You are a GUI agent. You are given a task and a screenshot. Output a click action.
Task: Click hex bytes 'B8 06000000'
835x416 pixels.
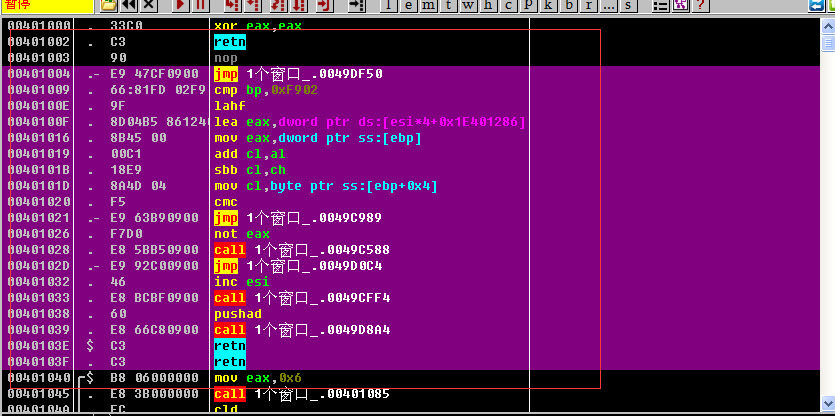click(x=154, y=378)
